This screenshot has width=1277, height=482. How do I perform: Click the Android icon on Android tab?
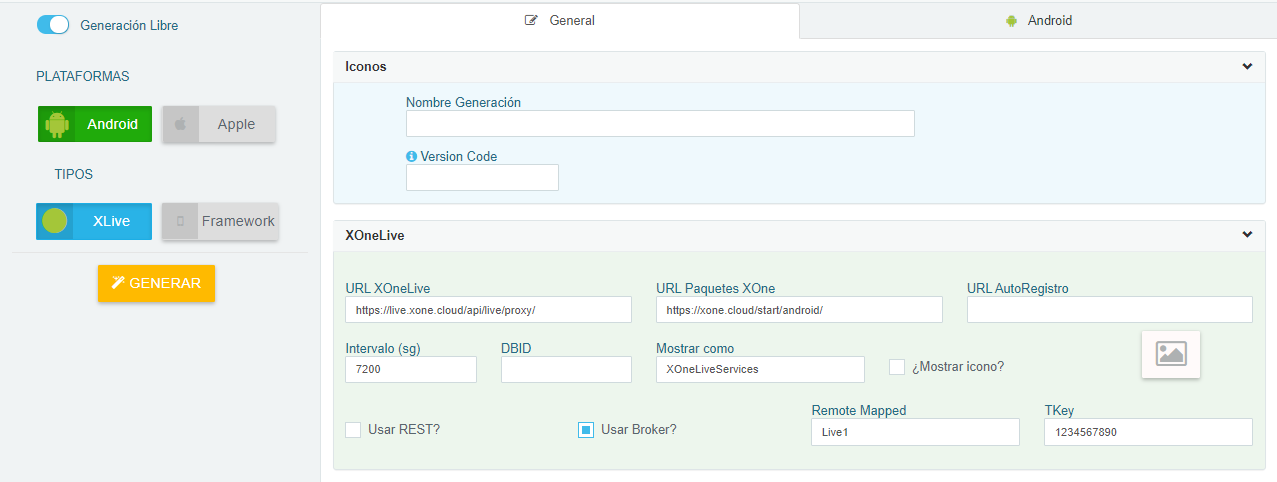[x=1012, y=20]
